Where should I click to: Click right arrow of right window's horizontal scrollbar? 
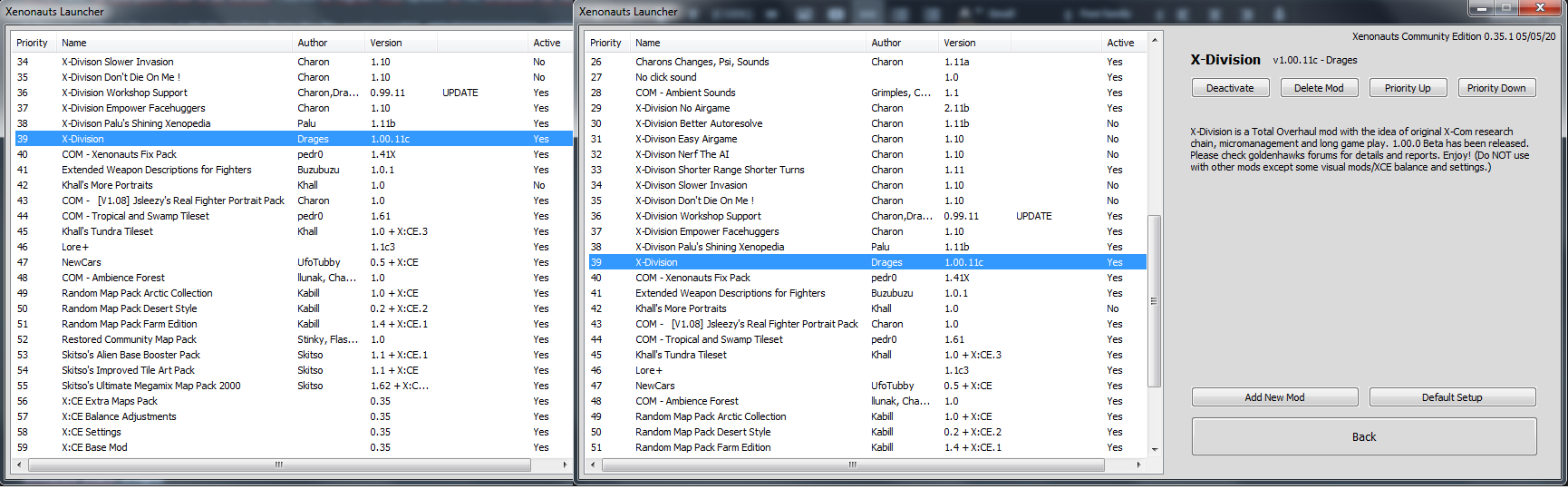point(1138,465)
